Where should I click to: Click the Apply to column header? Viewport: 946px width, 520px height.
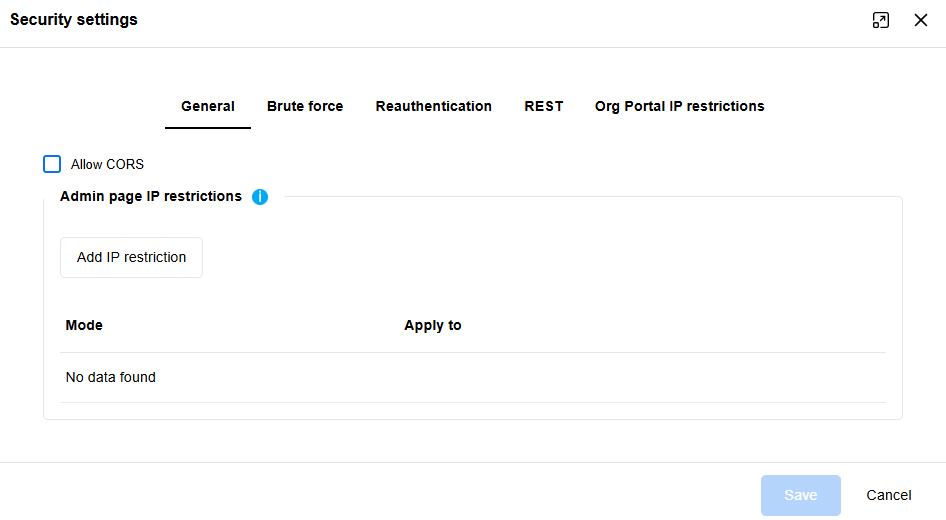tap(433, 325)
